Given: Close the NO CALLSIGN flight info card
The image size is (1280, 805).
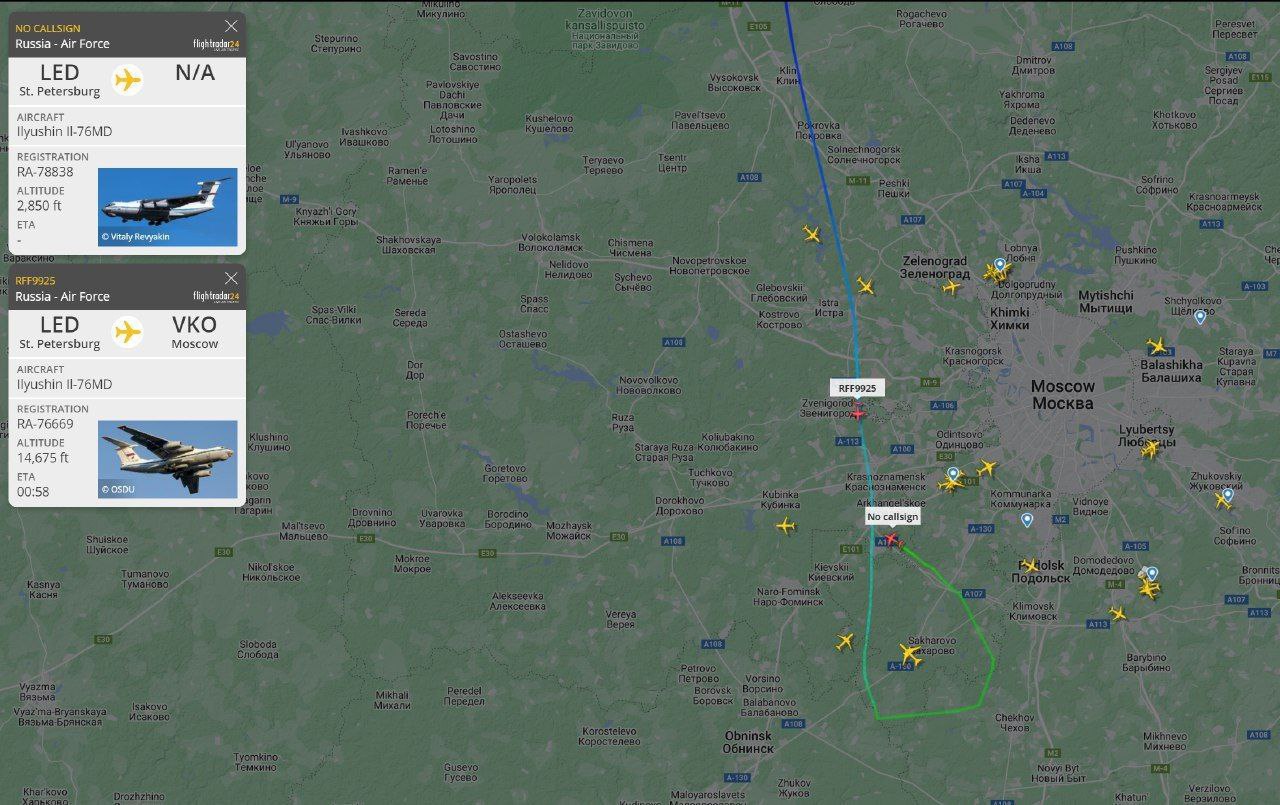Looking at the screenshot, I should tap(231, 26).
